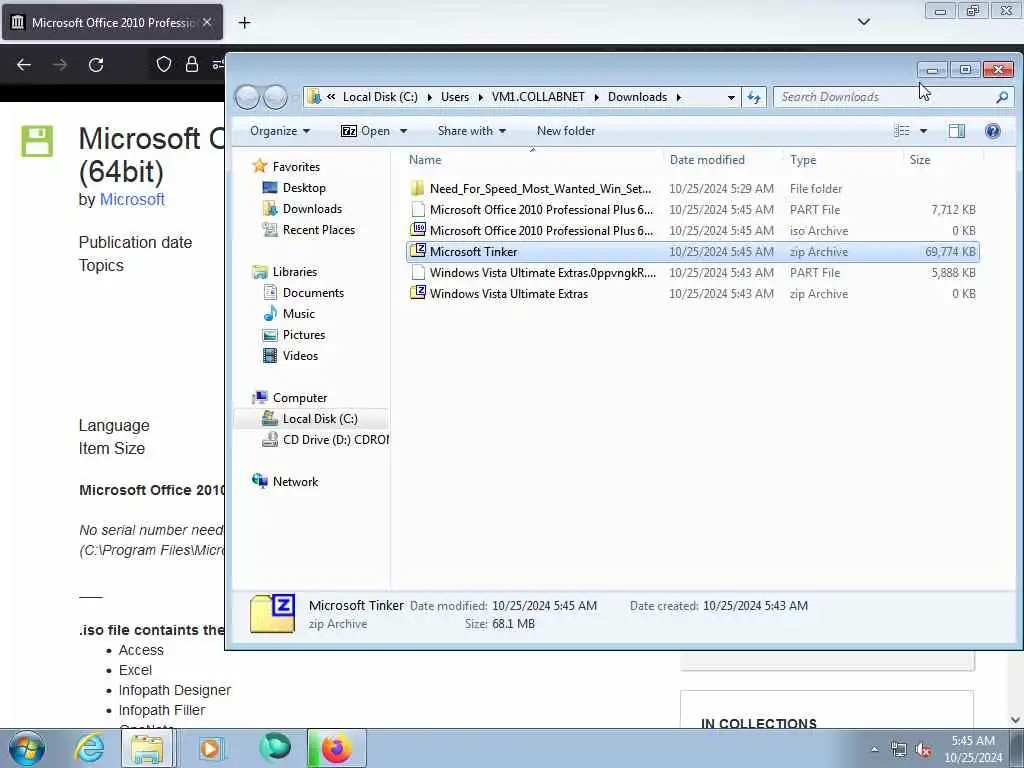Open the Firefox list all tabs arrow
Screen dimensions: 1024x768
coord(863,22)
